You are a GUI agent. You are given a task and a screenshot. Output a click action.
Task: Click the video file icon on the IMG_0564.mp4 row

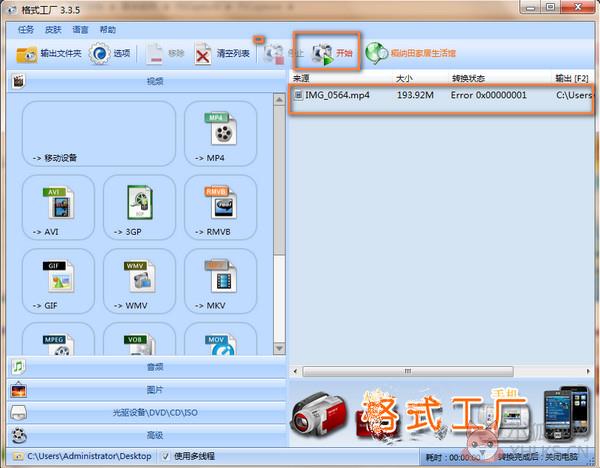coord(298,95)
